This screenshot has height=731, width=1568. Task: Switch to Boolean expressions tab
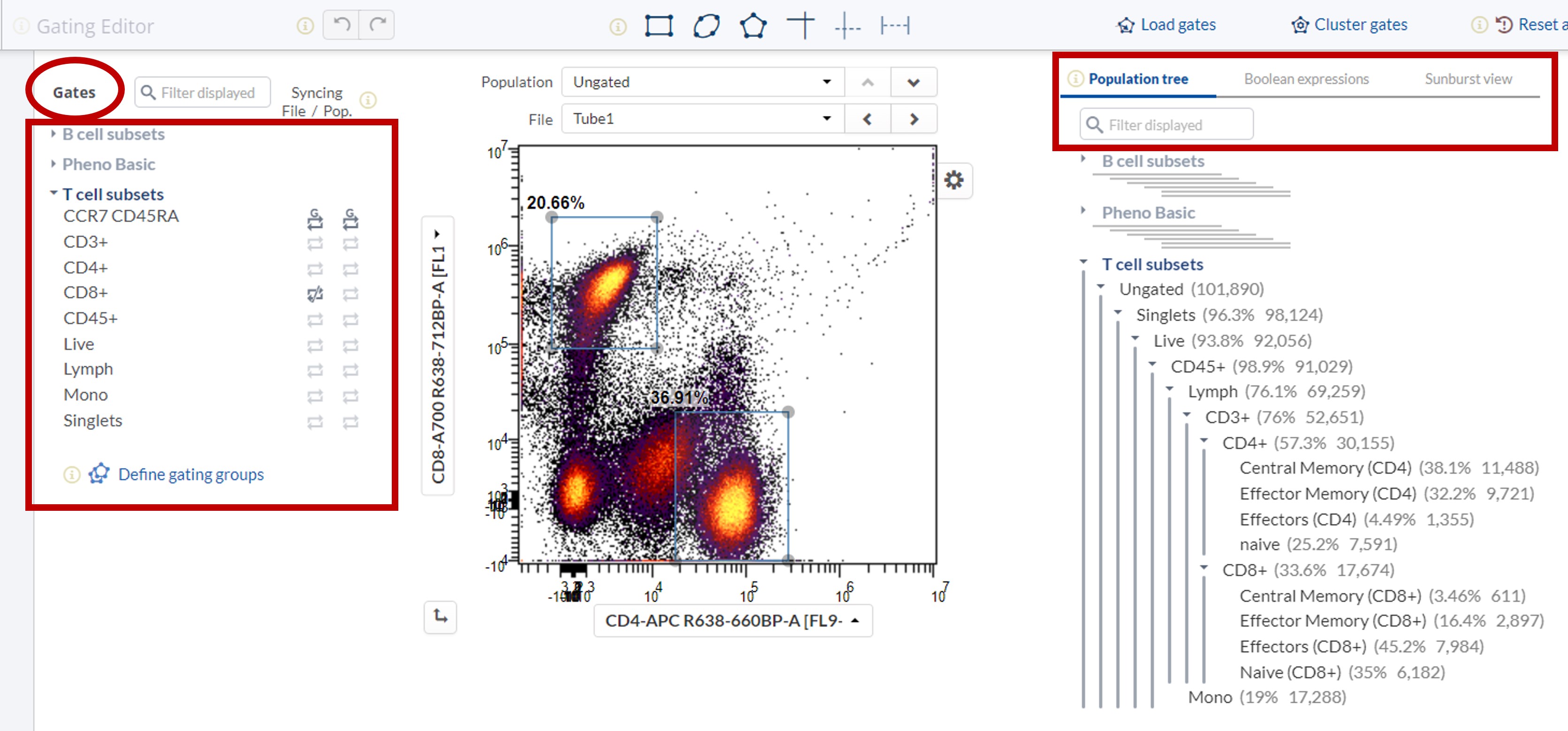pos(1306,79)
